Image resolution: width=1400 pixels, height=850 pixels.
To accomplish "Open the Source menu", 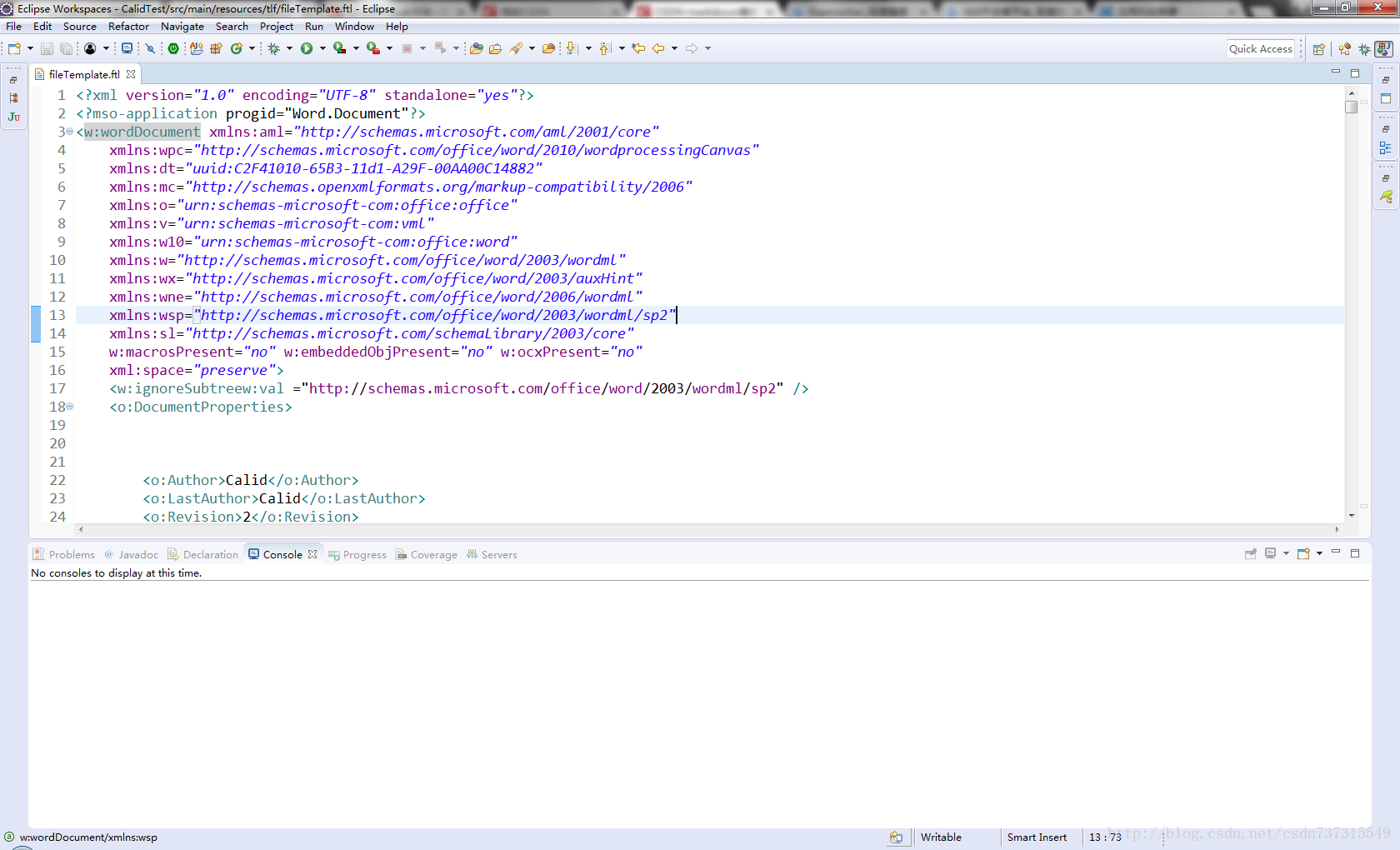I will 80,27.
